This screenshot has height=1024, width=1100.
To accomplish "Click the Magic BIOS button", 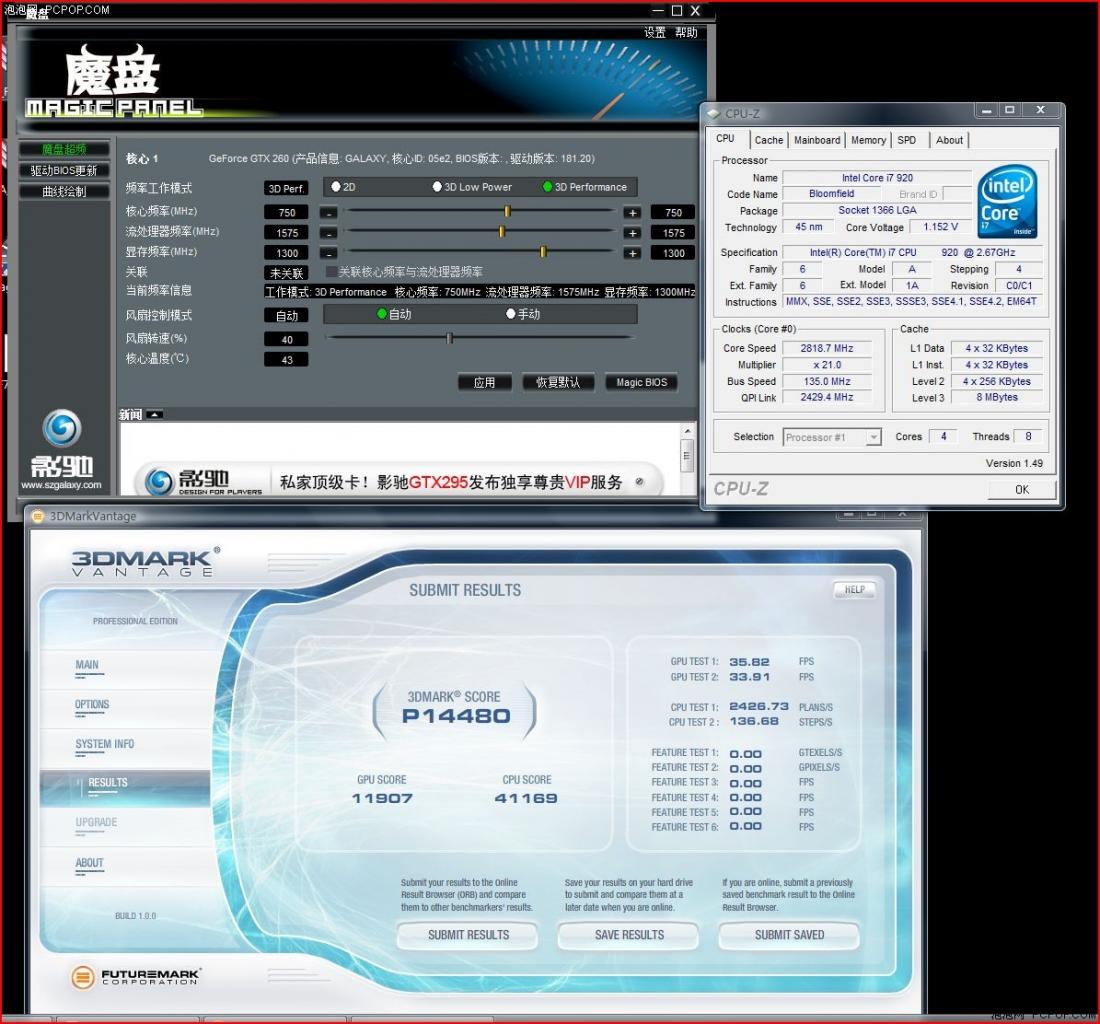I will (641, 382).
